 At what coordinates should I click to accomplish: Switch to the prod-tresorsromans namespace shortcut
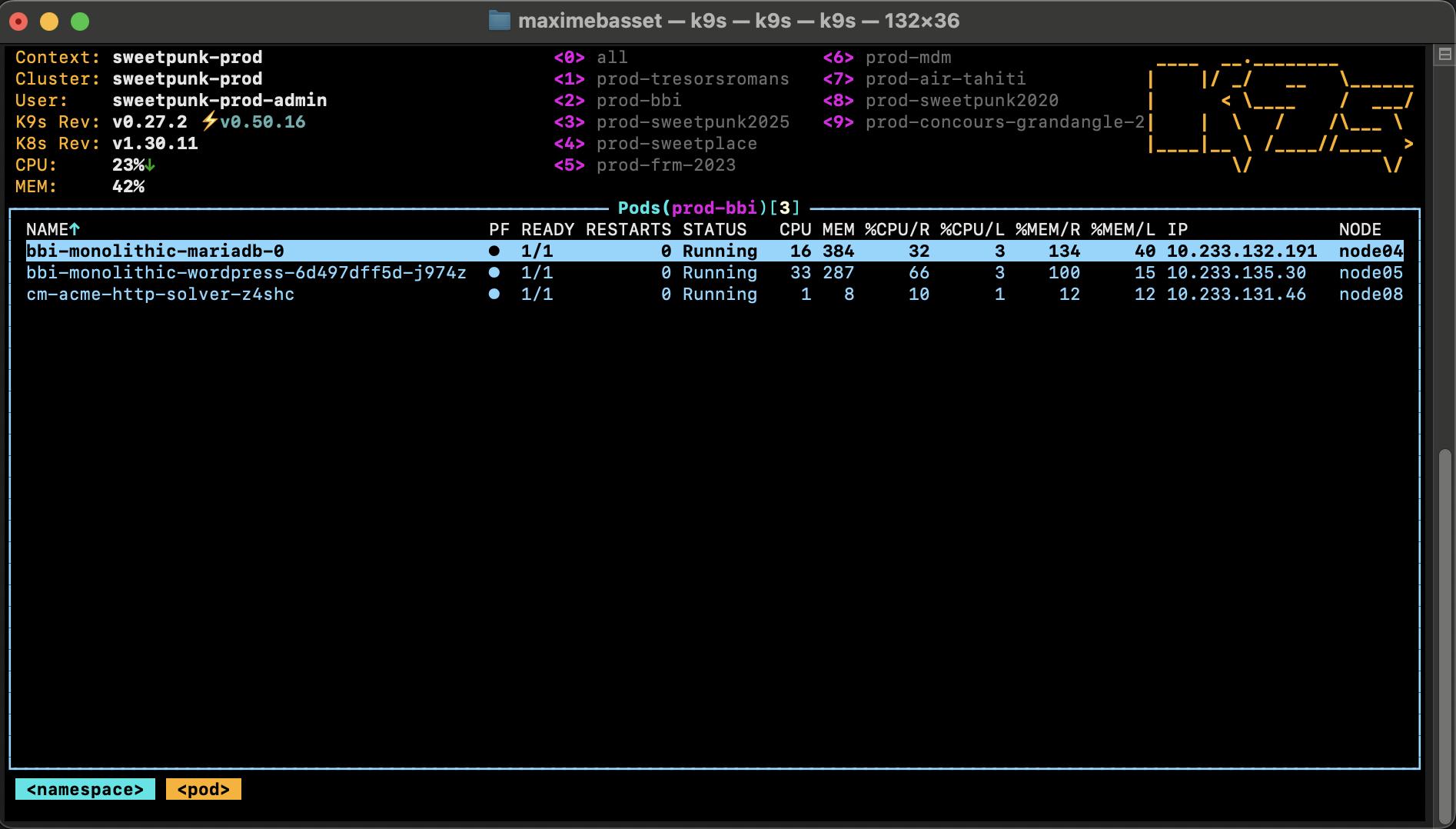(x=692, y=78)
